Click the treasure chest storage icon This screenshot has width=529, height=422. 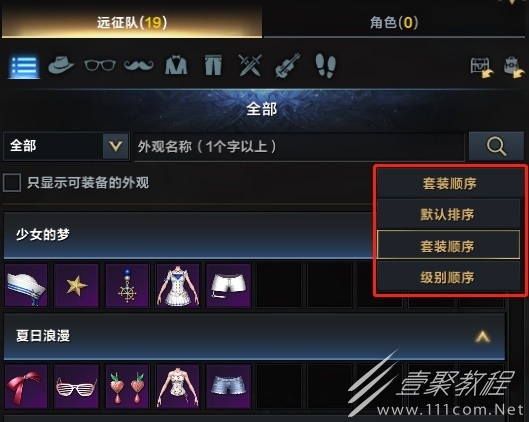[x=482, y=67]
